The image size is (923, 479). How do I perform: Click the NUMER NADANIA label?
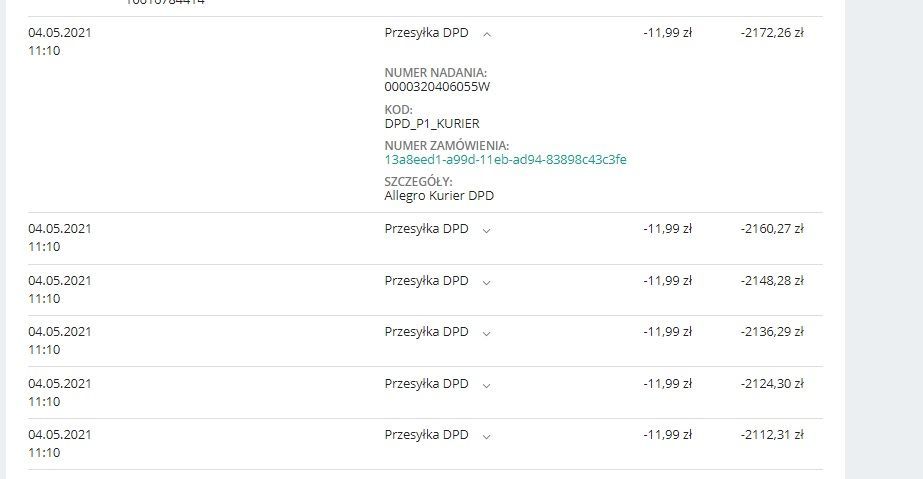click(436, 73)
